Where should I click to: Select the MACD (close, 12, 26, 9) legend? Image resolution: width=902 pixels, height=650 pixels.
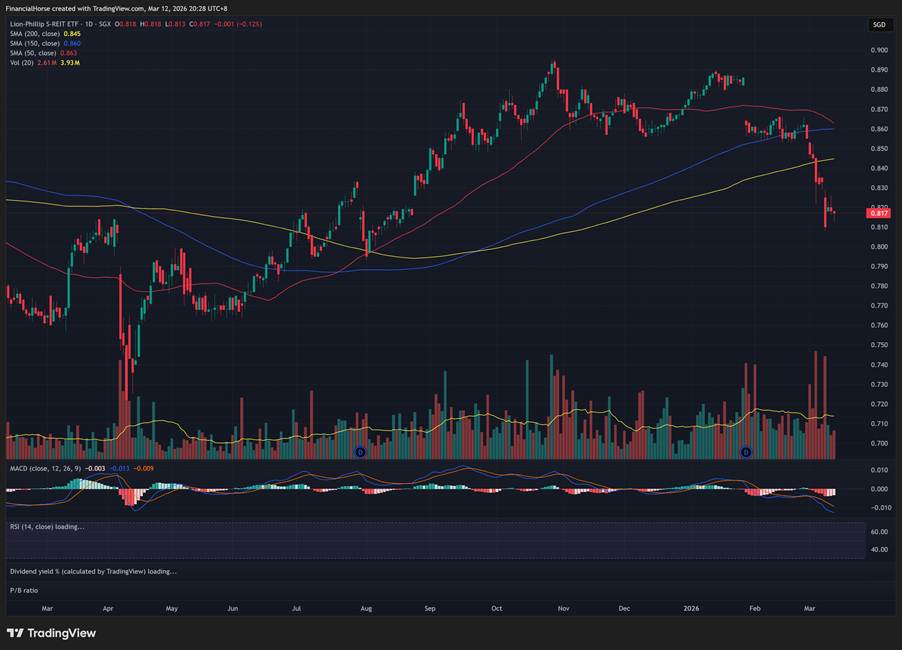pyautogui.click(x=43, y=468)
